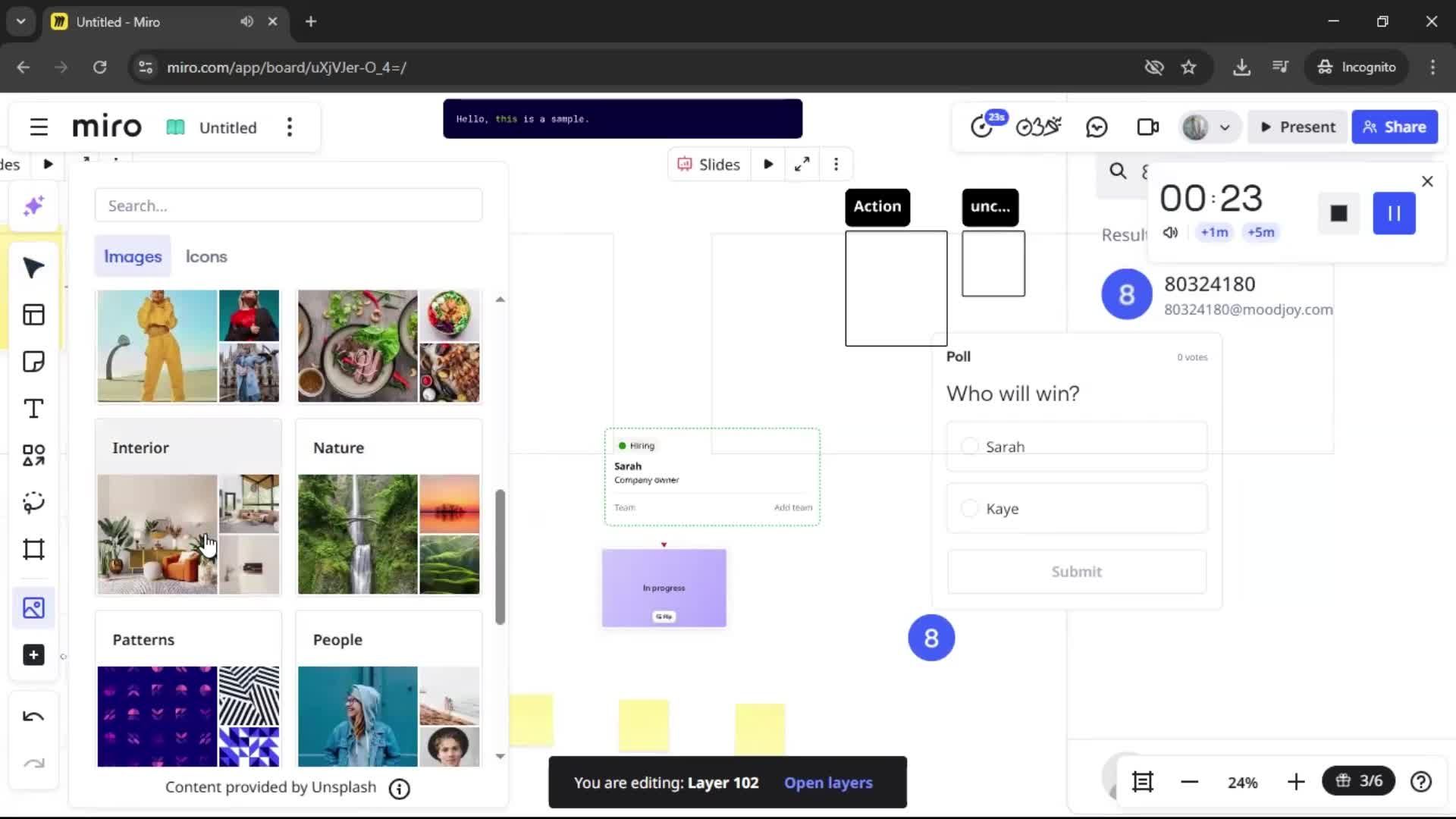Show Unsplash content info
The image size is (1456, 819).
pos(399,789)
